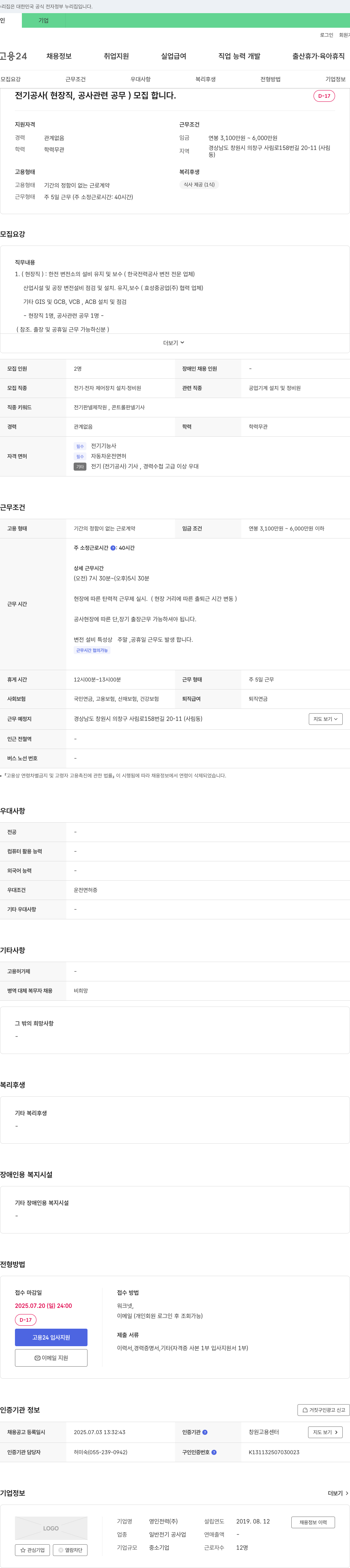Screen dimensions: 350x1568
Task: Jump to 기업정보 section tab
Action: (x=335, y=79)
